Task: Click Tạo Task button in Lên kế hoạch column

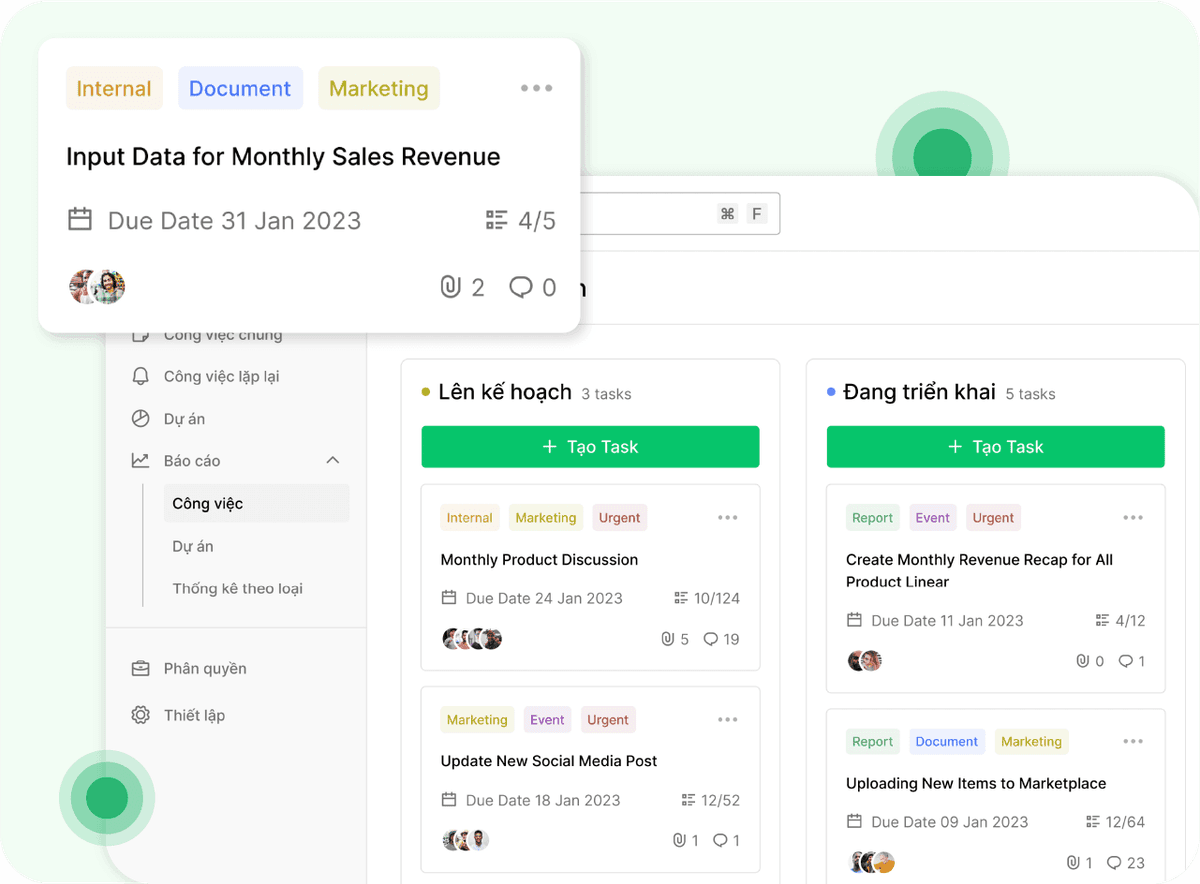Action: (590, 447)
